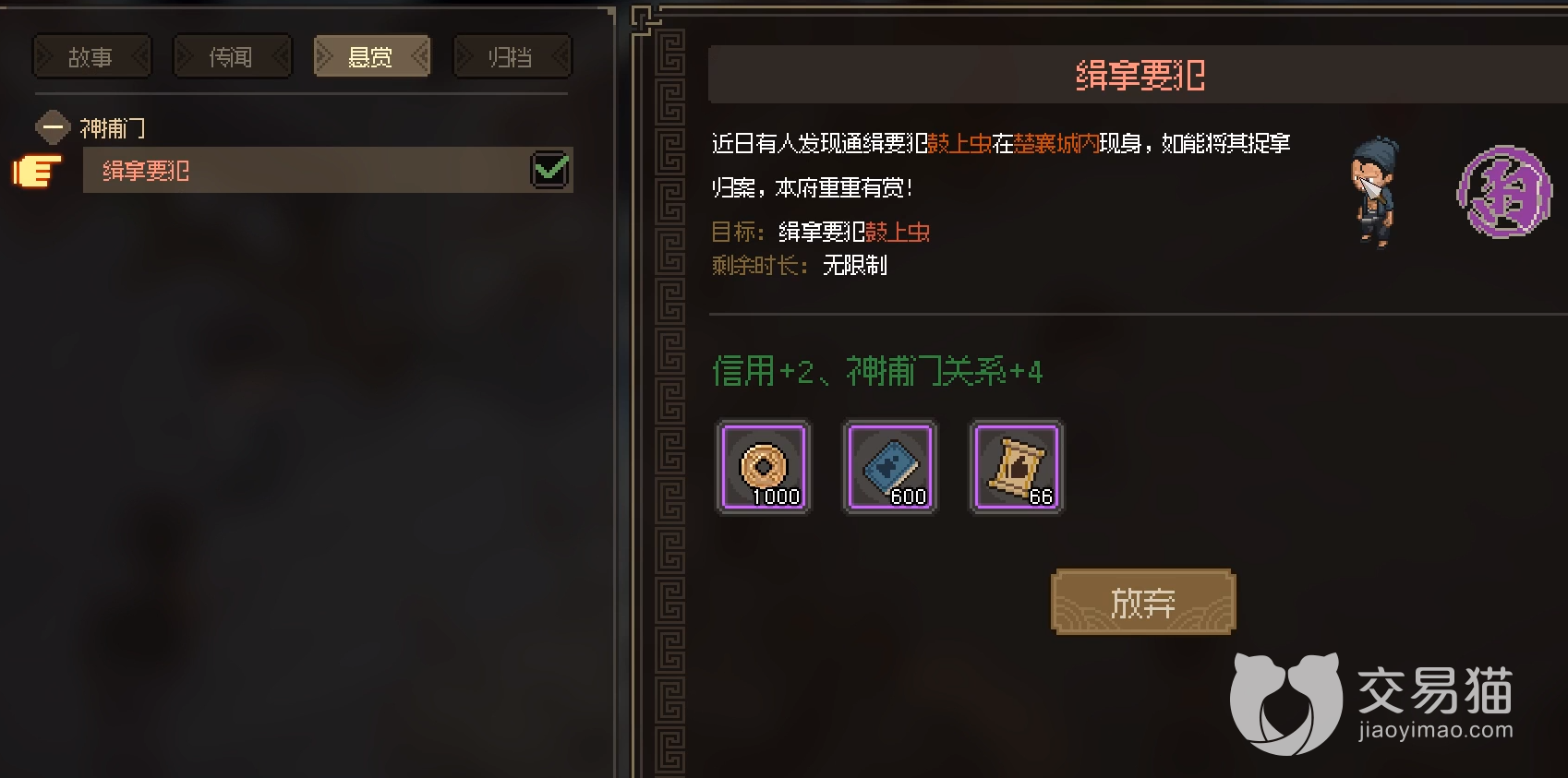Switch to the 故事 tab
The height and width of the screenshot is (778, 1568).
click(91, 57)
